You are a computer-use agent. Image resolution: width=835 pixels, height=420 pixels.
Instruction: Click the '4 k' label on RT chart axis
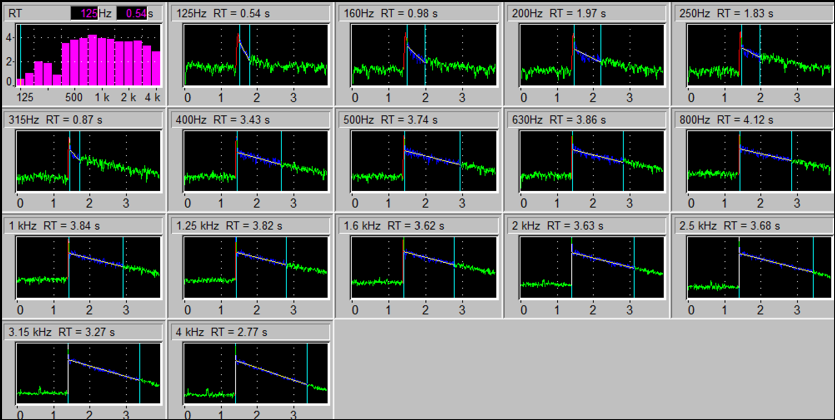[153, 97]
